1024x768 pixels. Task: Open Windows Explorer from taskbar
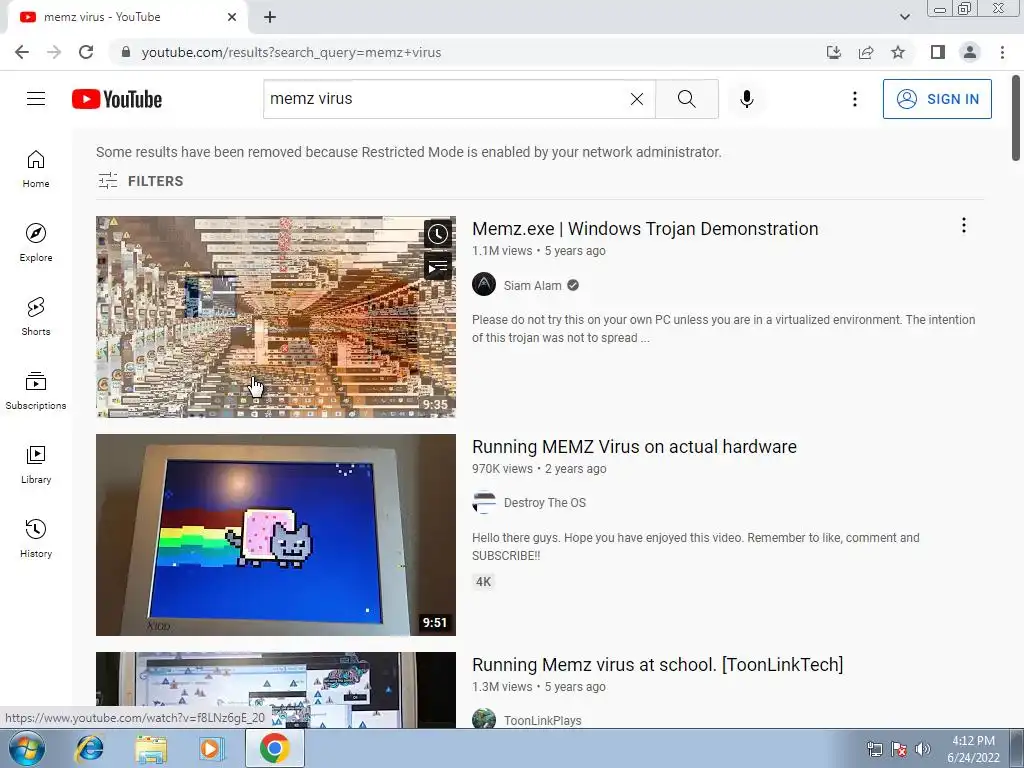pyautogui.click(x=151, y=748)
